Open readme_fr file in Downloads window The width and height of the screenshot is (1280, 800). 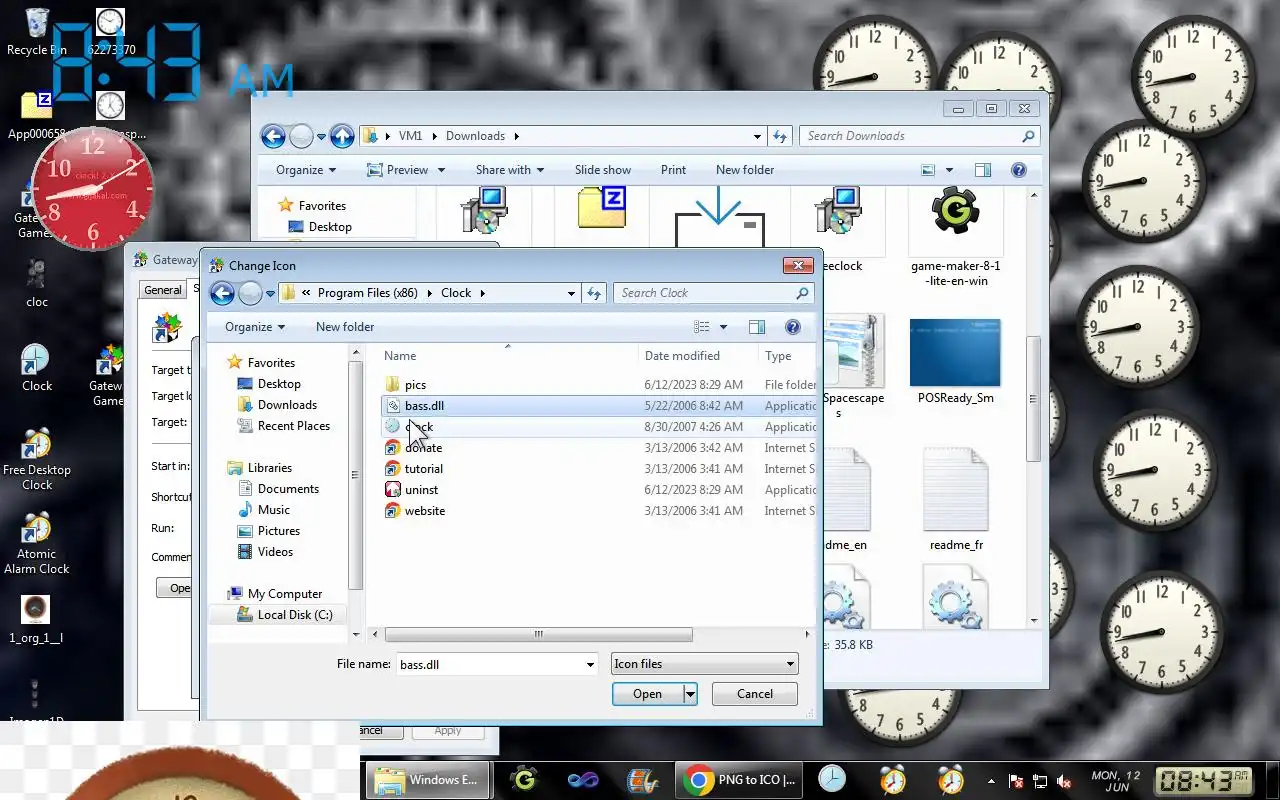coord(955,500)
